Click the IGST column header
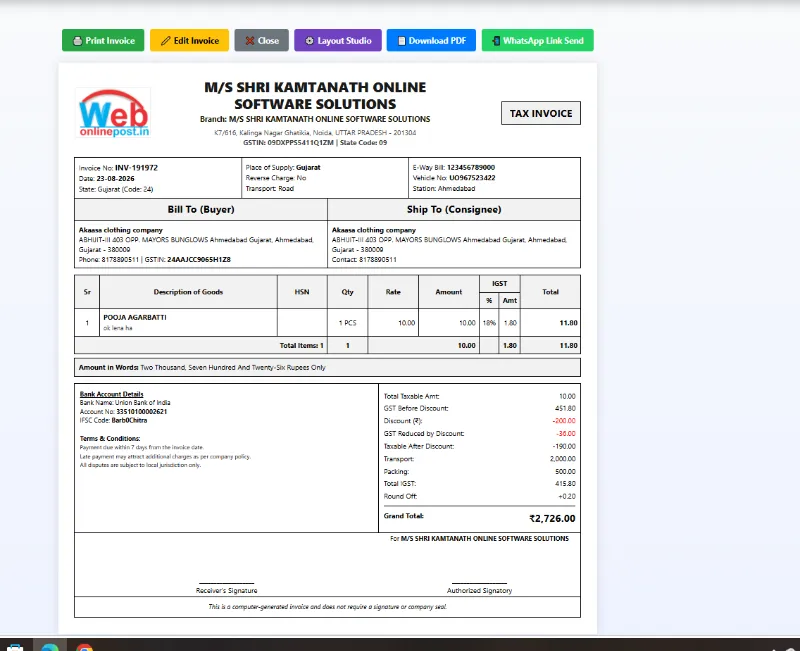 coord(499,284)
